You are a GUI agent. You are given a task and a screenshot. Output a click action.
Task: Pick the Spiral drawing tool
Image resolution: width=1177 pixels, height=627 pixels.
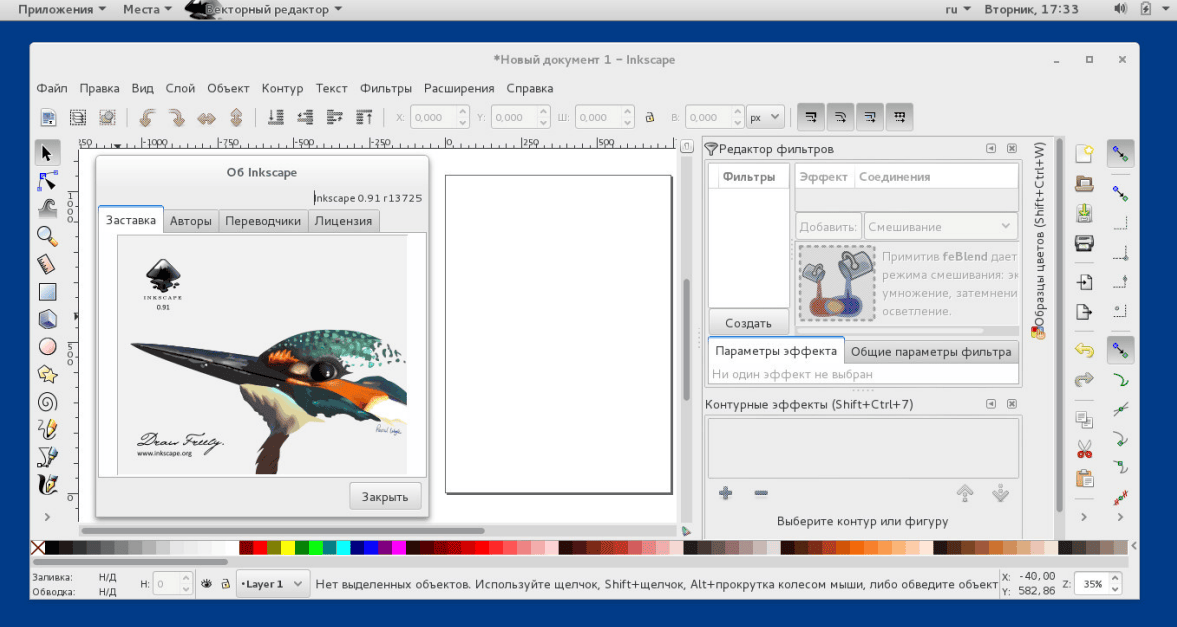[47, 401]
